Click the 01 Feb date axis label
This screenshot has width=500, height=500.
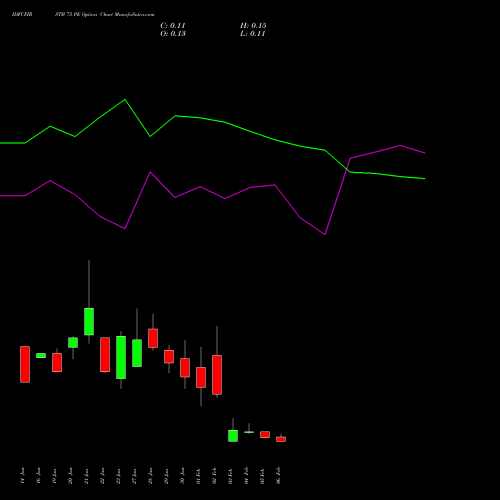pos(199,476)
